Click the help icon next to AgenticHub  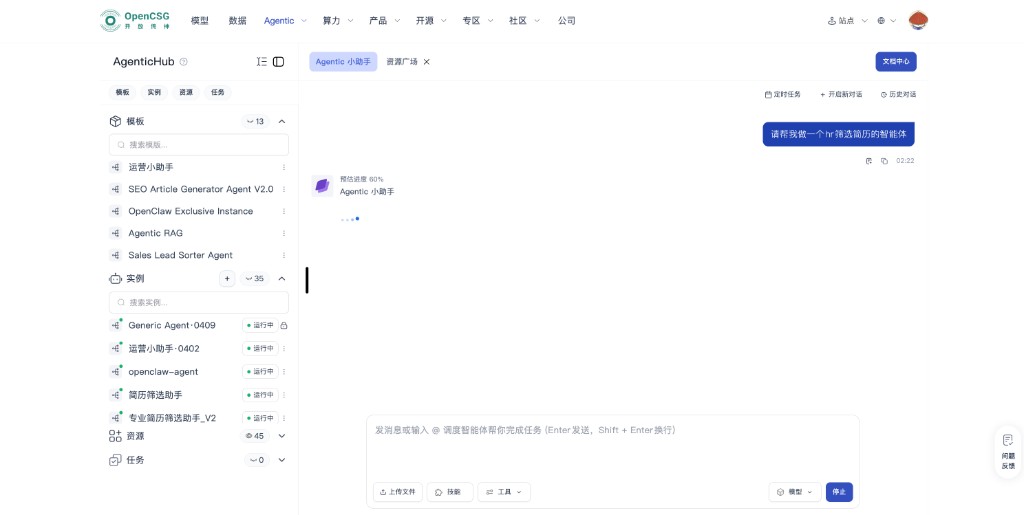point(184,62)
